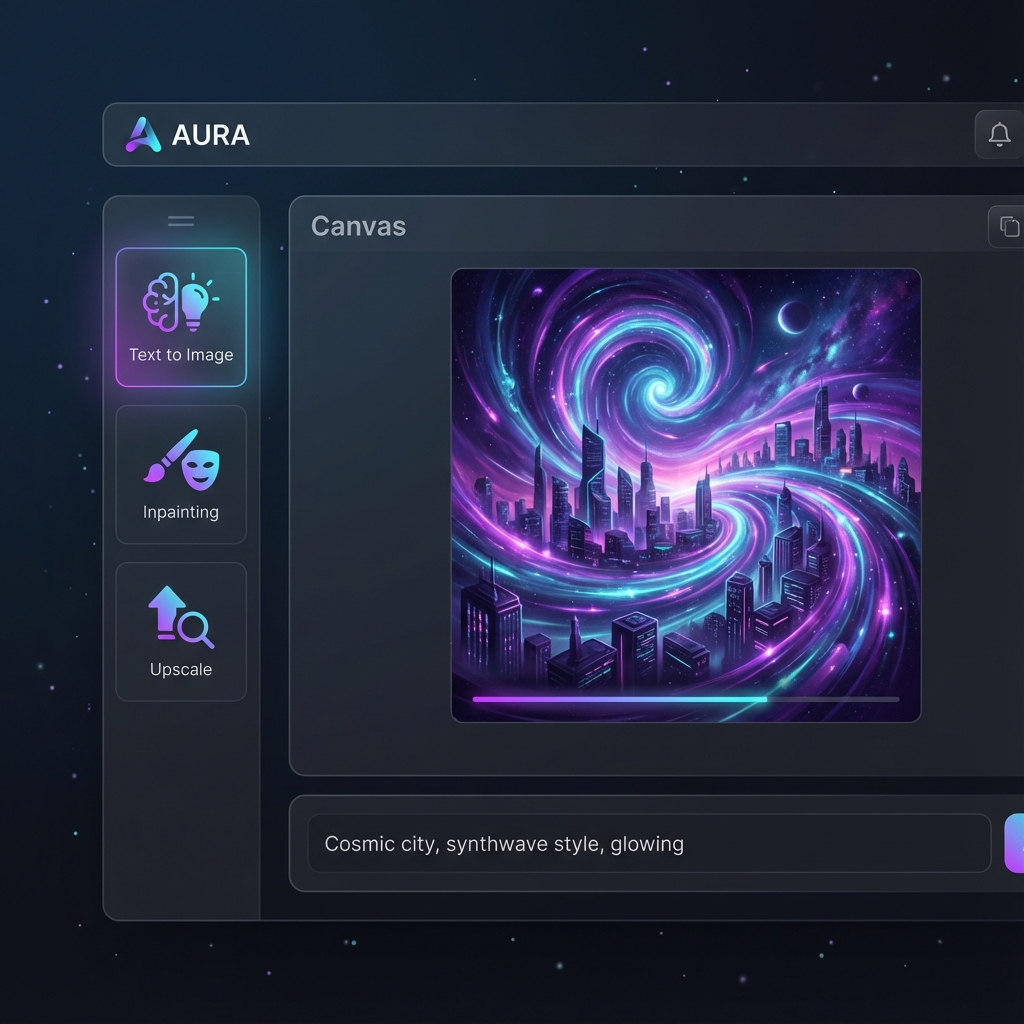Click the mask face icon in Inpainting

(x=200, y=469)
